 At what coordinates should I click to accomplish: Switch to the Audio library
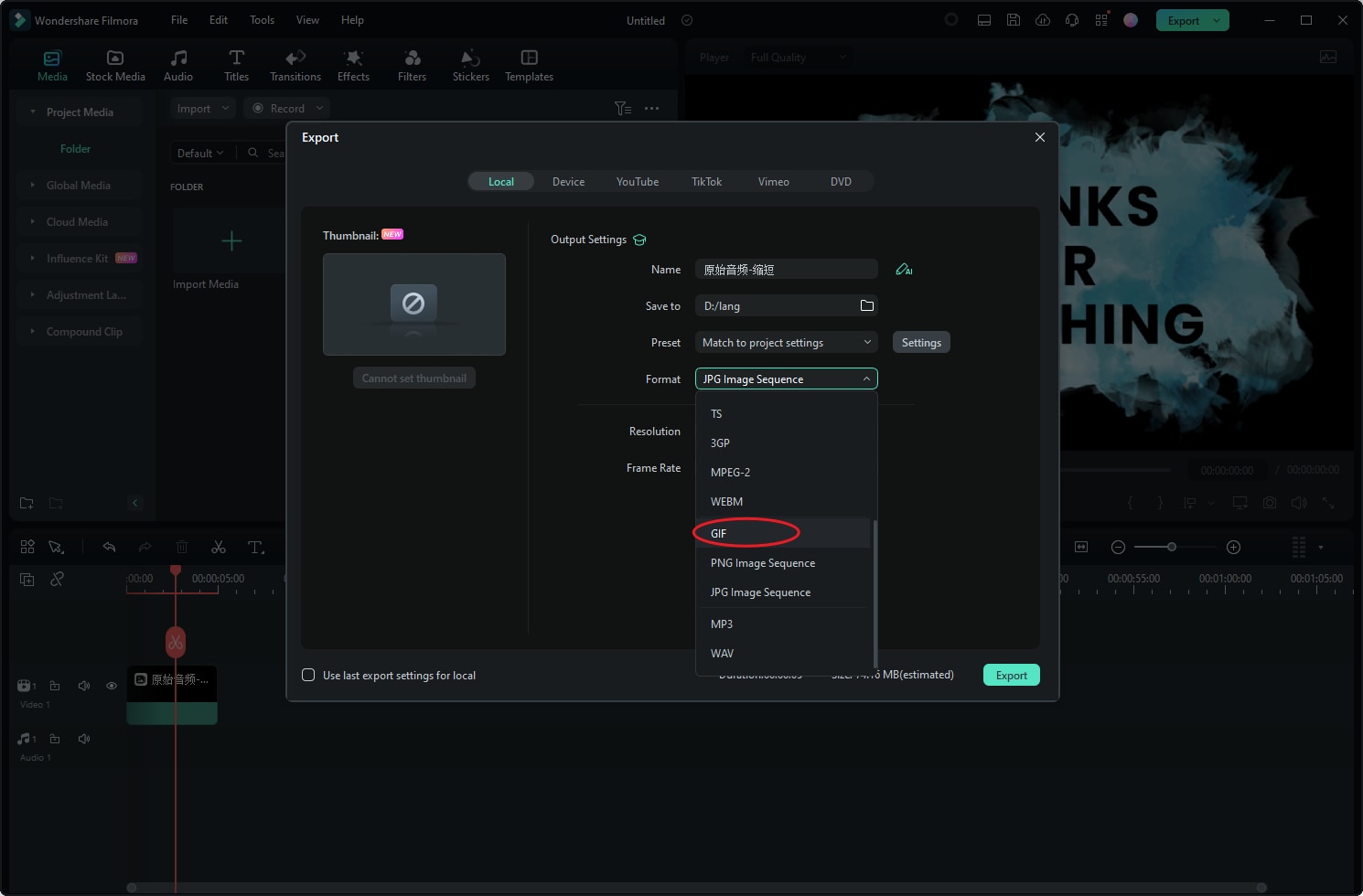point(178,66)
